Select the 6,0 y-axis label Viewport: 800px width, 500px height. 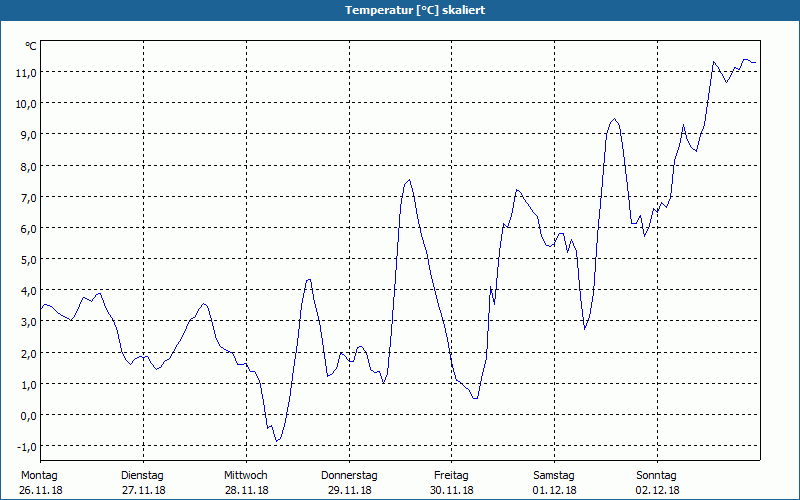tap(28, 229)
